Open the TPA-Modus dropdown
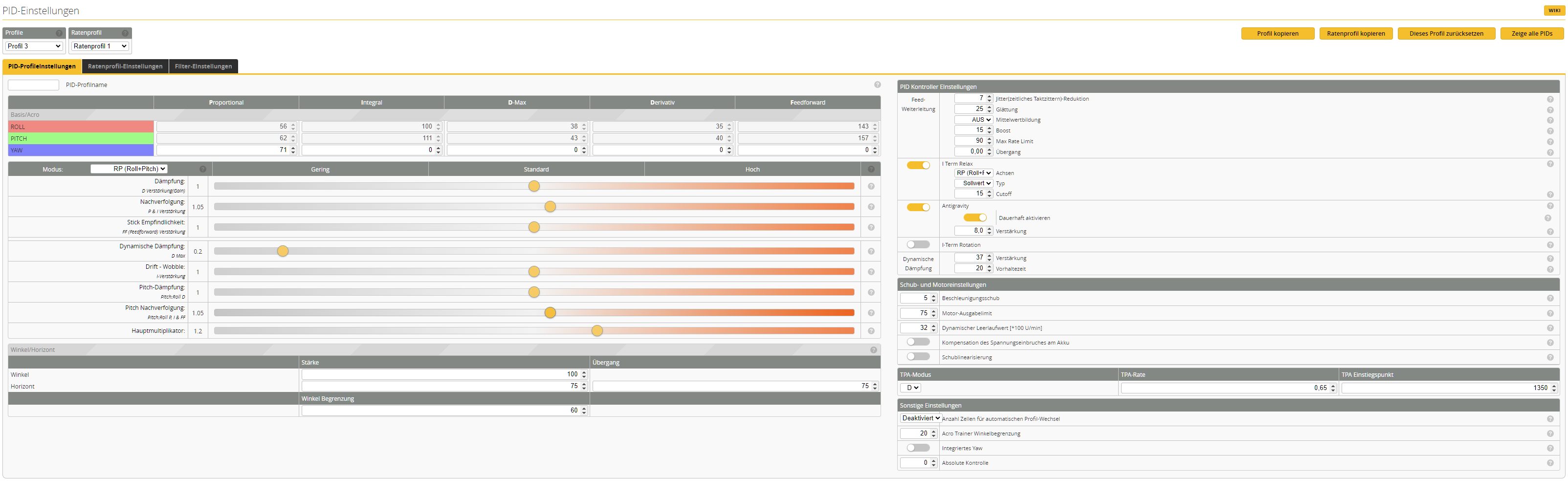1568x499 pixels. coord(910,388)
